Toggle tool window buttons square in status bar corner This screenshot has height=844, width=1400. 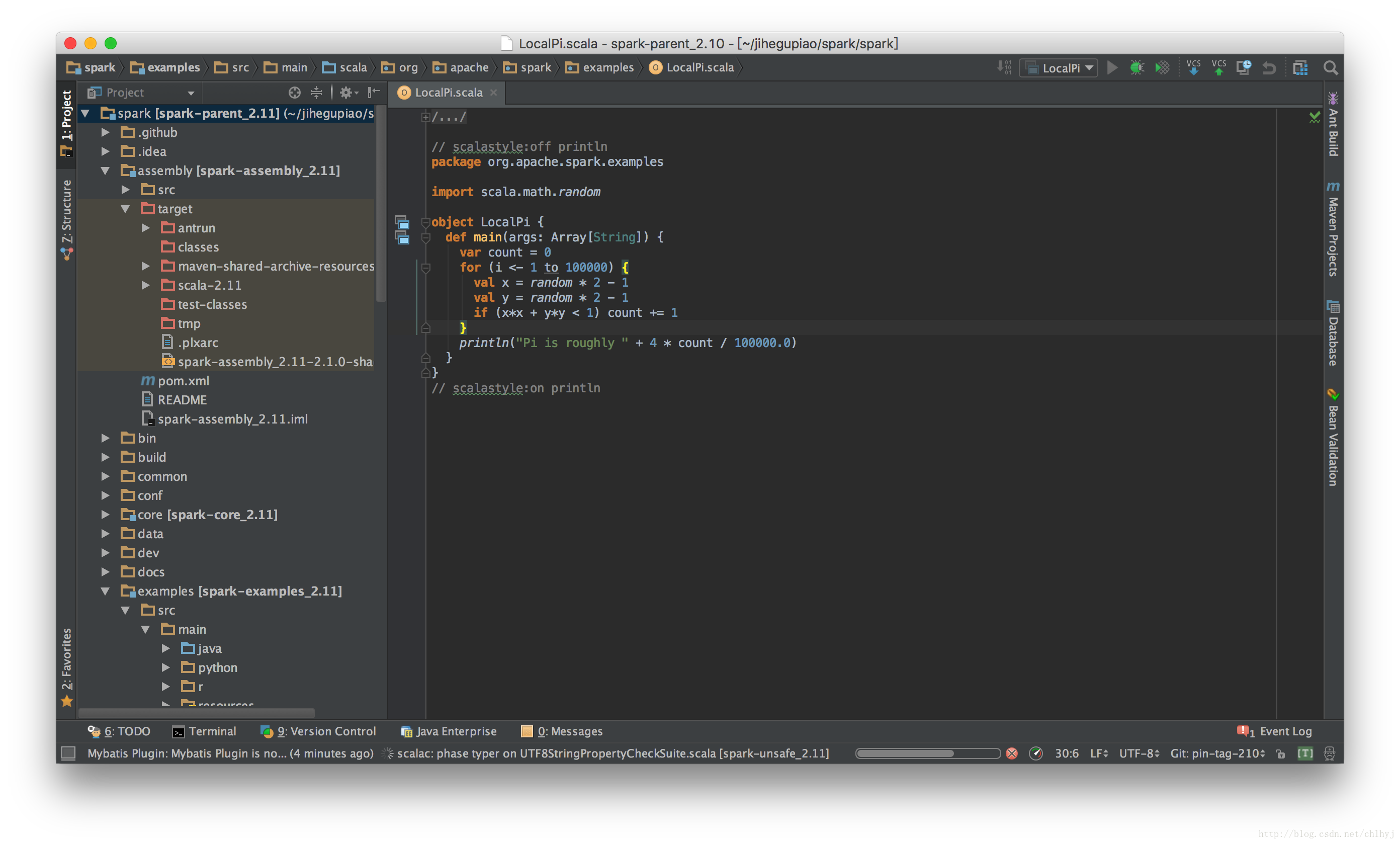point(68,753)
